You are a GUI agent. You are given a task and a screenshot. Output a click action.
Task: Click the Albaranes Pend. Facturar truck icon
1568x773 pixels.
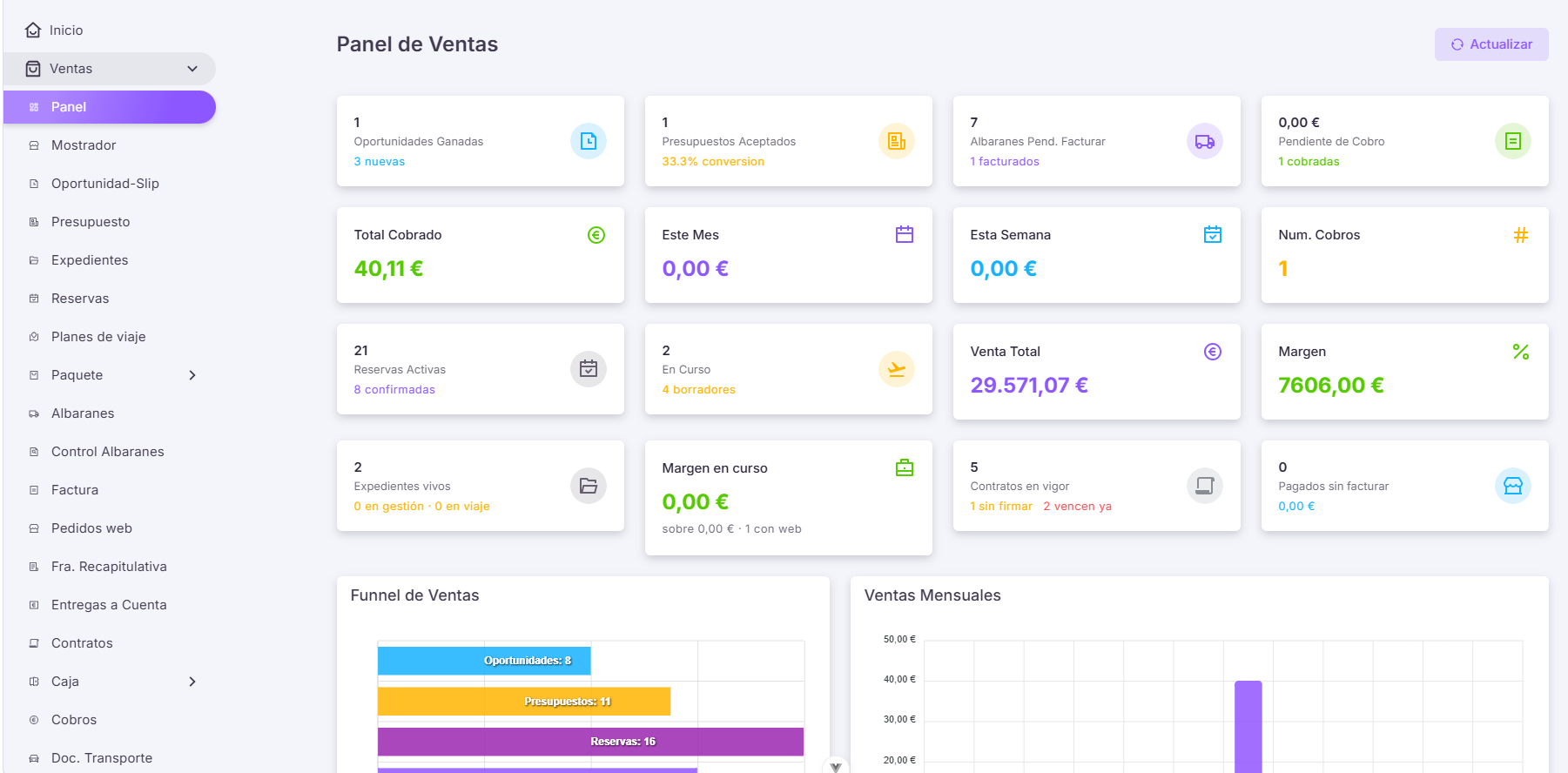1205,141
